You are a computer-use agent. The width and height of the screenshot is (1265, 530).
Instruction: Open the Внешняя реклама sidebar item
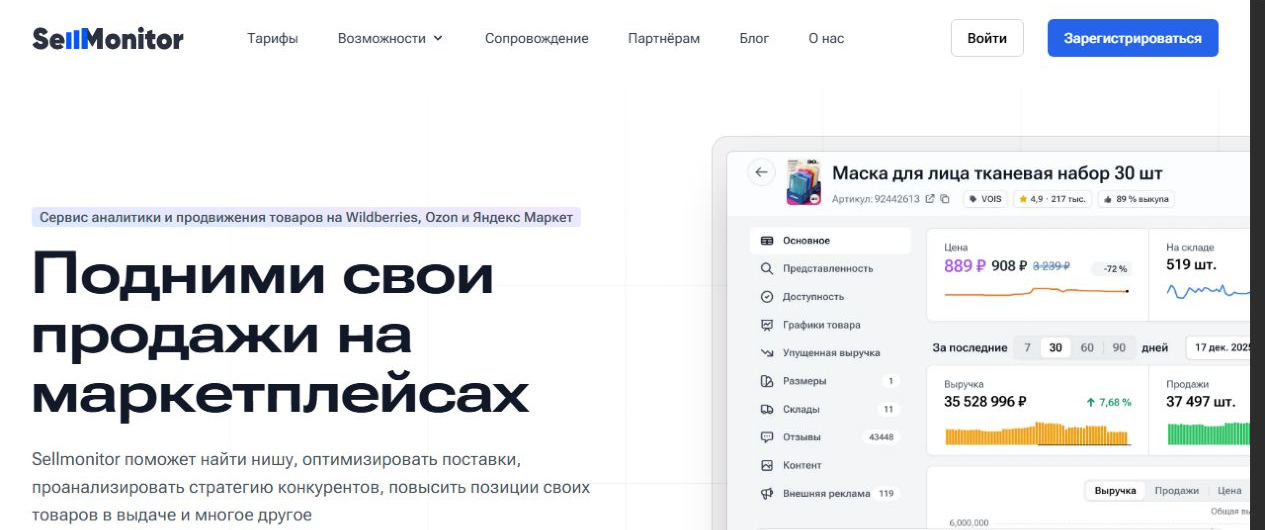pyautogui.click(x=830, y=493)
